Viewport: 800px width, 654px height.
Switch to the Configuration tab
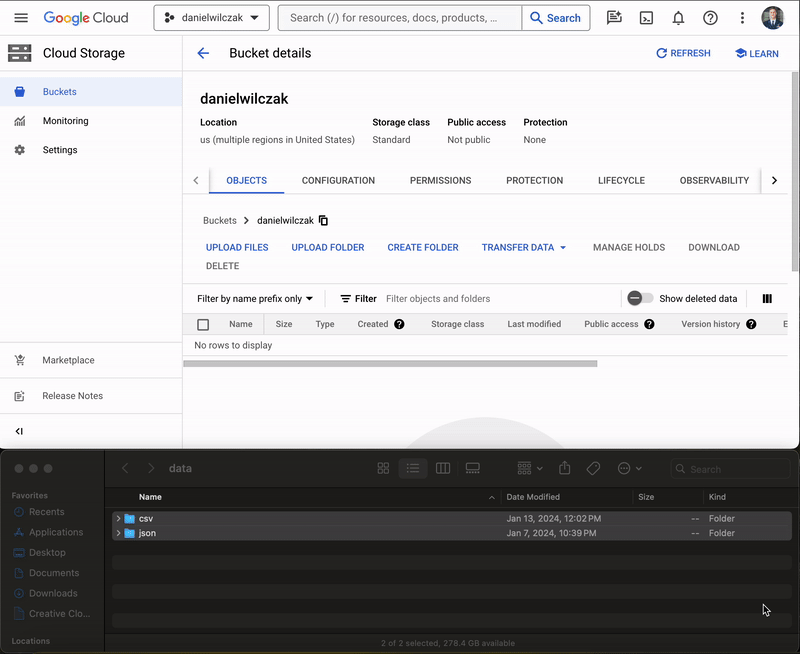click(x=338, y=181)
